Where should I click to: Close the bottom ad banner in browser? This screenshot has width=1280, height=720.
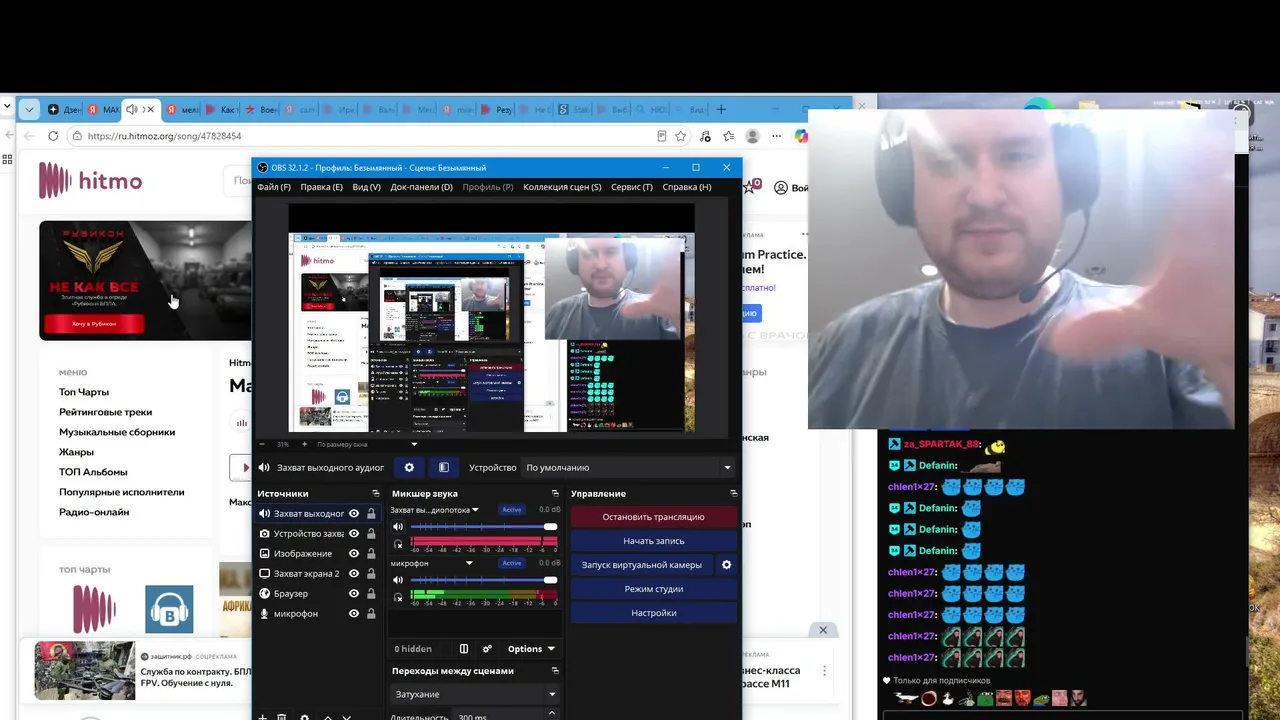click(x=823, y=630)
